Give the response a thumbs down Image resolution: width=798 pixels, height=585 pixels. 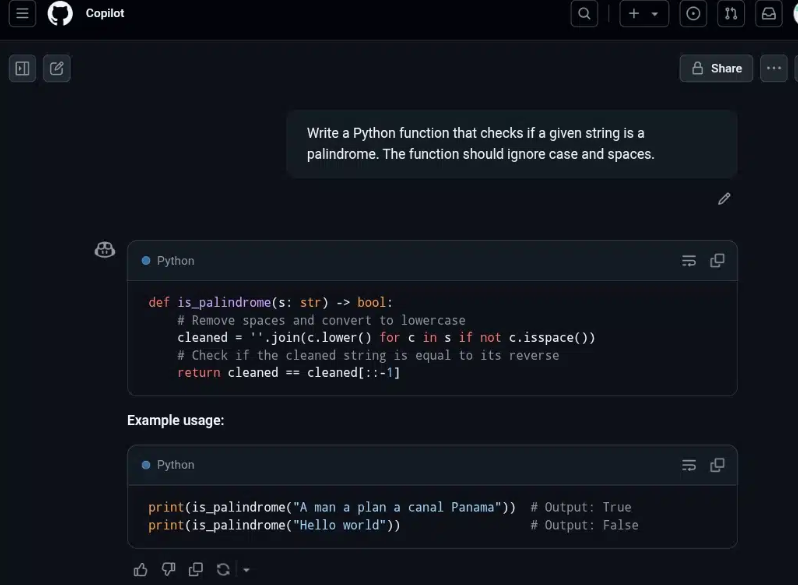tap(168, 569)
